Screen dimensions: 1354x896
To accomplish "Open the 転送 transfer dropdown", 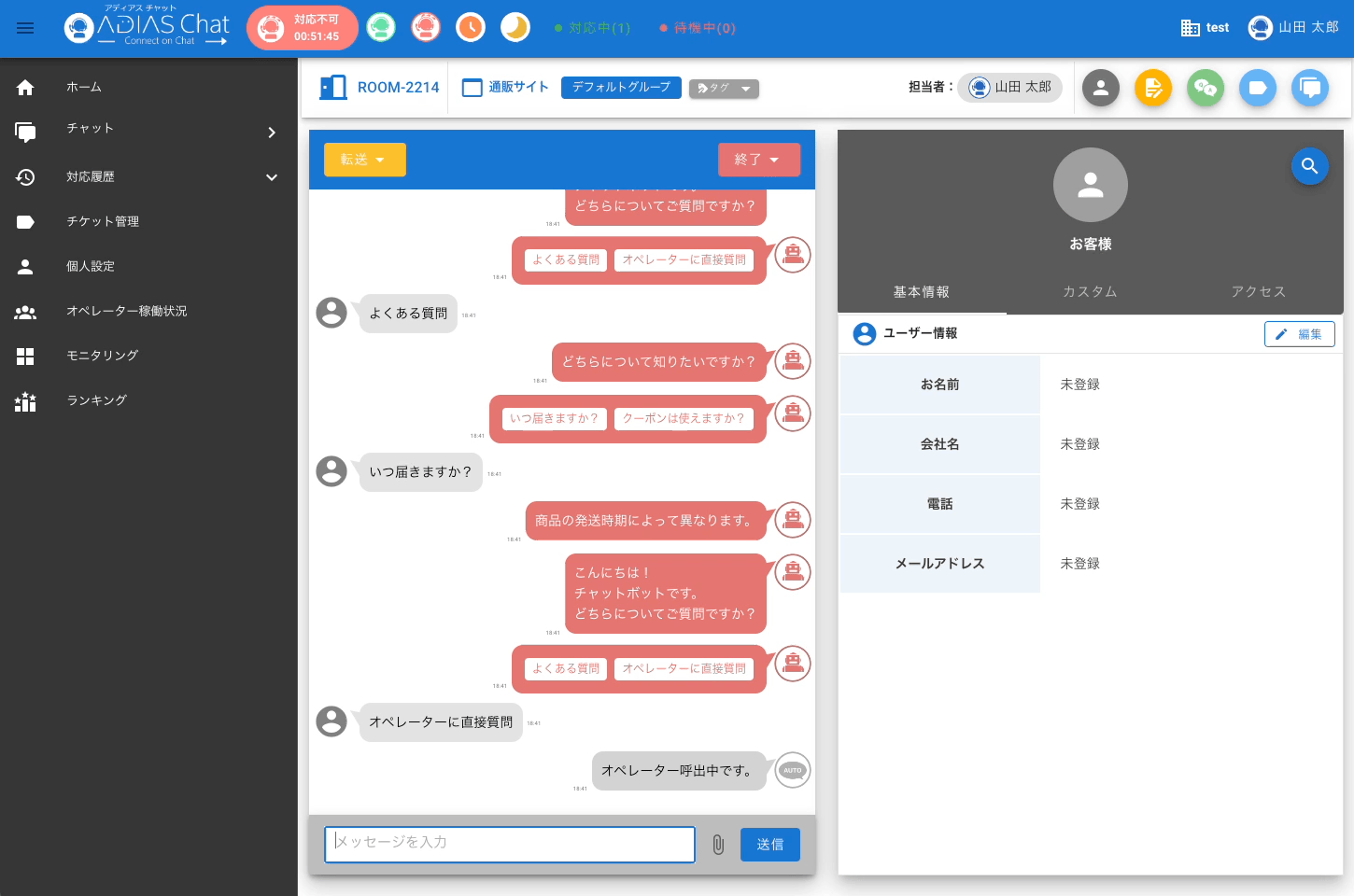I will 364,160.
